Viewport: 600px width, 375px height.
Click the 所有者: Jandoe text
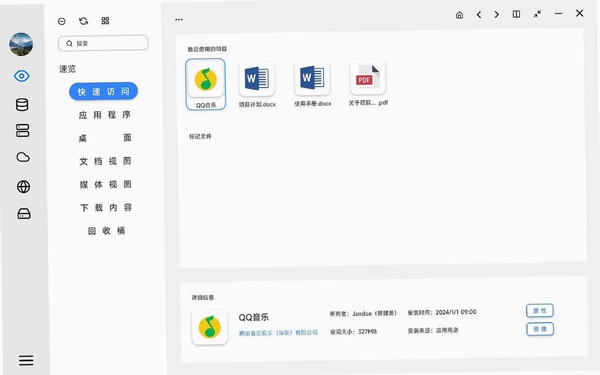click(x=363, y=313)
